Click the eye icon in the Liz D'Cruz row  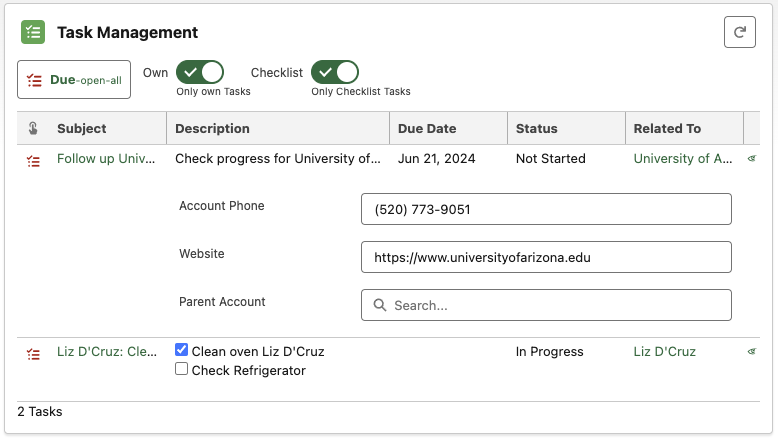click(x=752, y=351)
